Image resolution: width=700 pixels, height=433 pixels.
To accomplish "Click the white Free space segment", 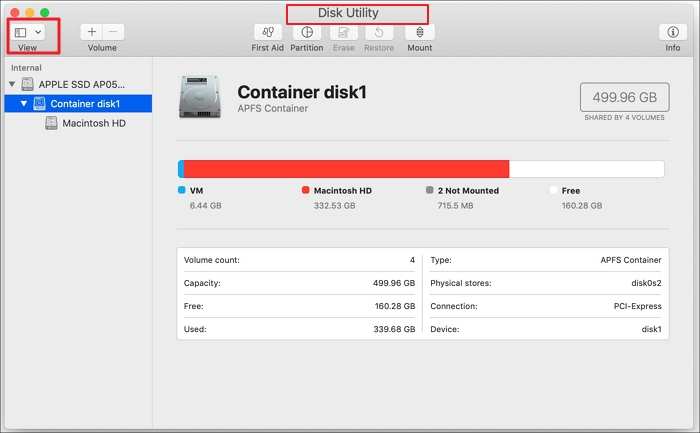I will point(587,169).
